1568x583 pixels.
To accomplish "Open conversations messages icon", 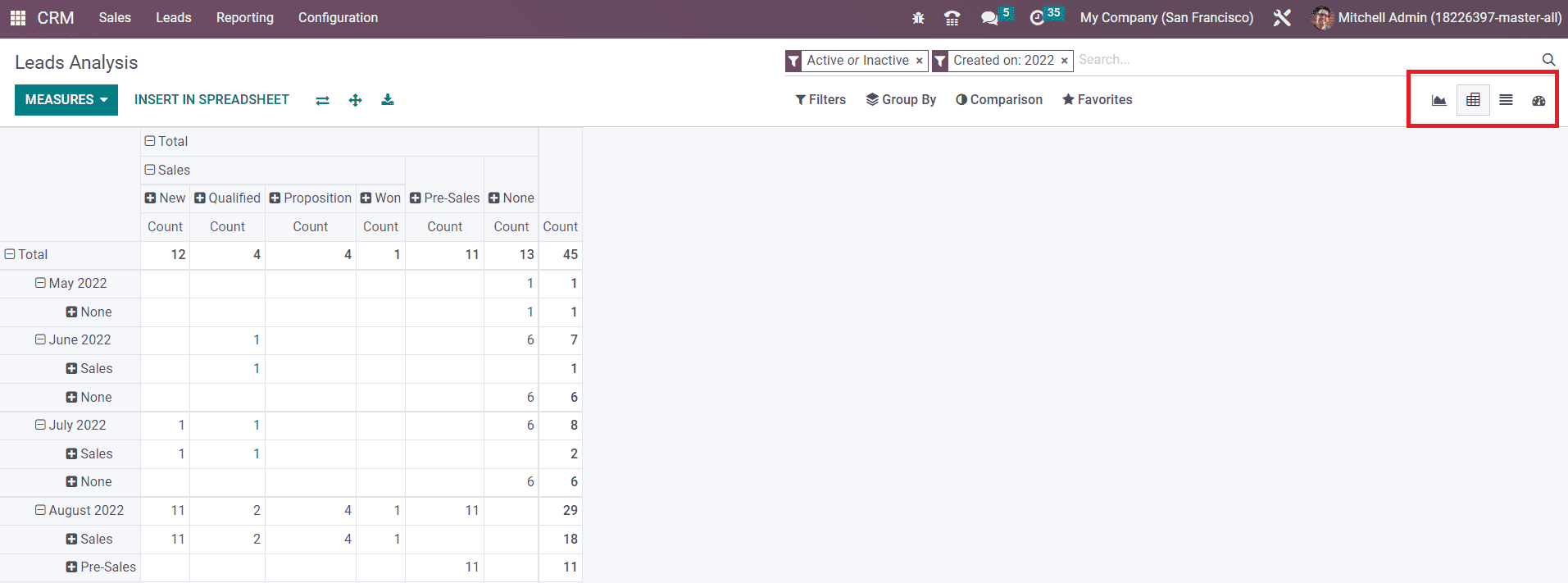I will 989,18.
